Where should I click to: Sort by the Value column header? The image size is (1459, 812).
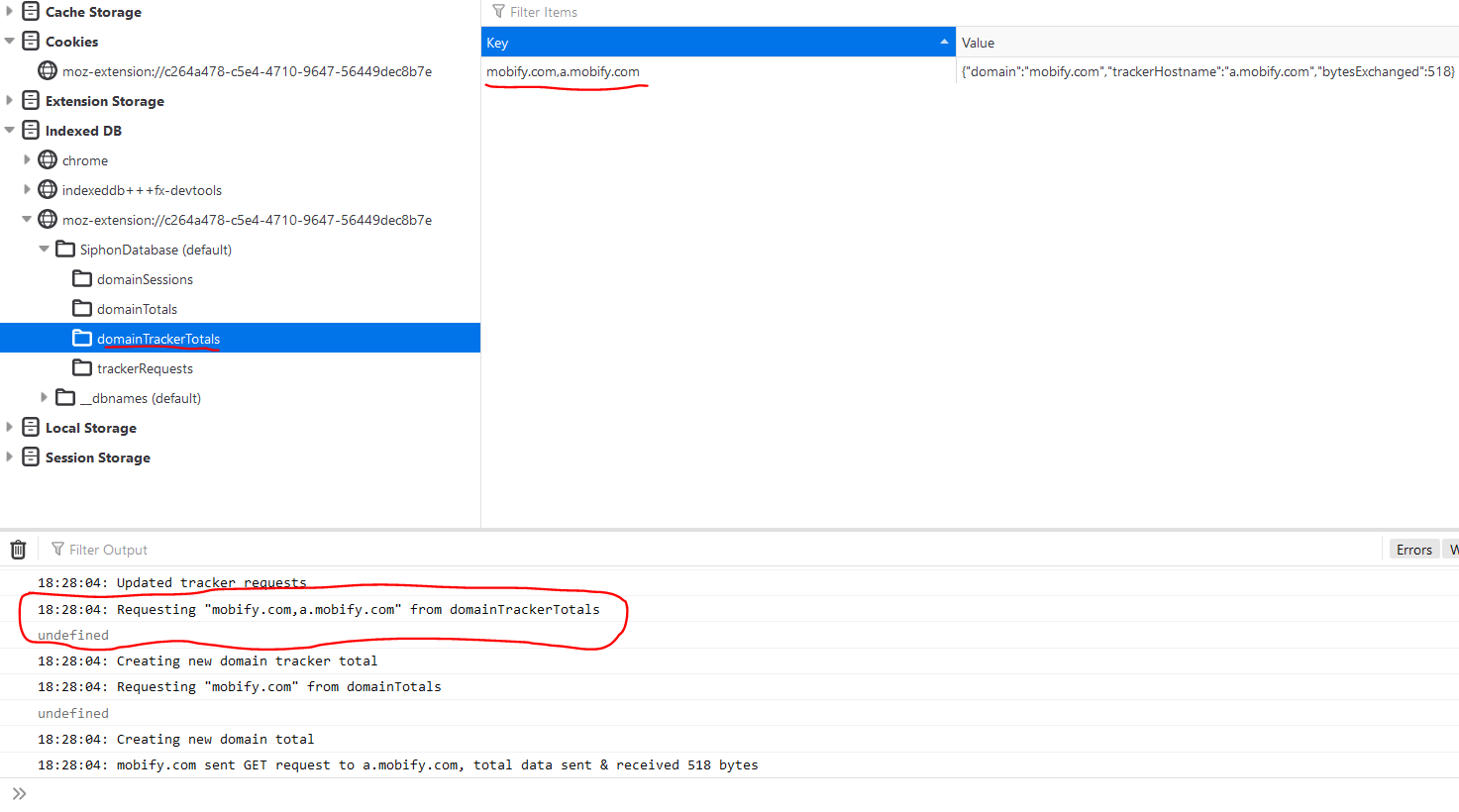pyautogui.click(x=1207, y=42)
